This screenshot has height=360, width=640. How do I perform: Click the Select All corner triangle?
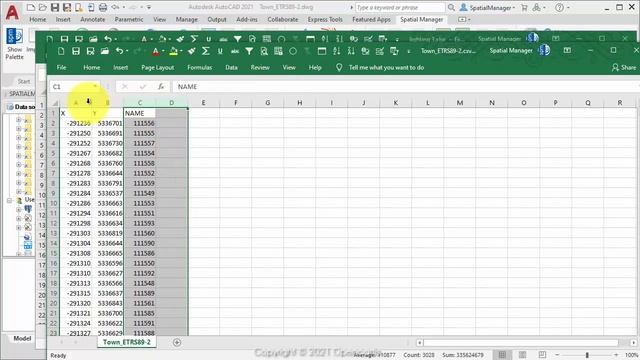coord(55,103)
